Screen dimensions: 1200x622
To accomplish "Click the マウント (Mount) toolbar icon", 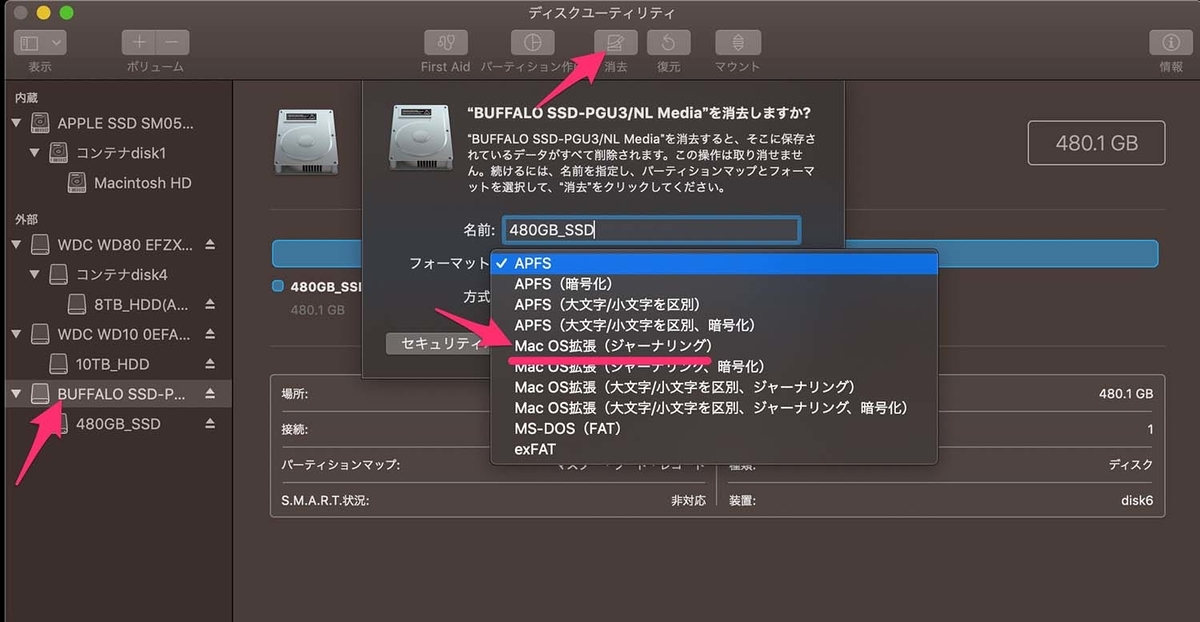I will tap(736, 42).
